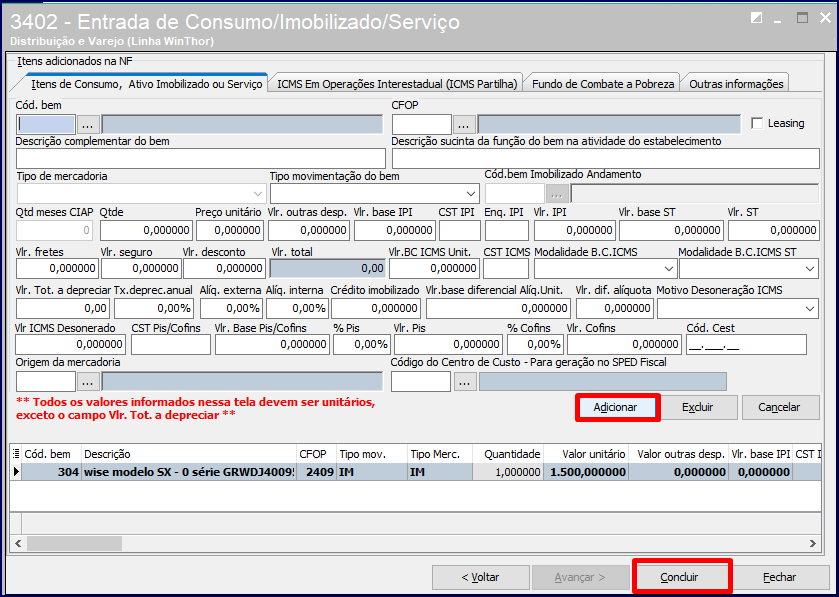Focus the Vlr. seguro input field
Viewport: 839px width, 597px height.
coord(141,269)
